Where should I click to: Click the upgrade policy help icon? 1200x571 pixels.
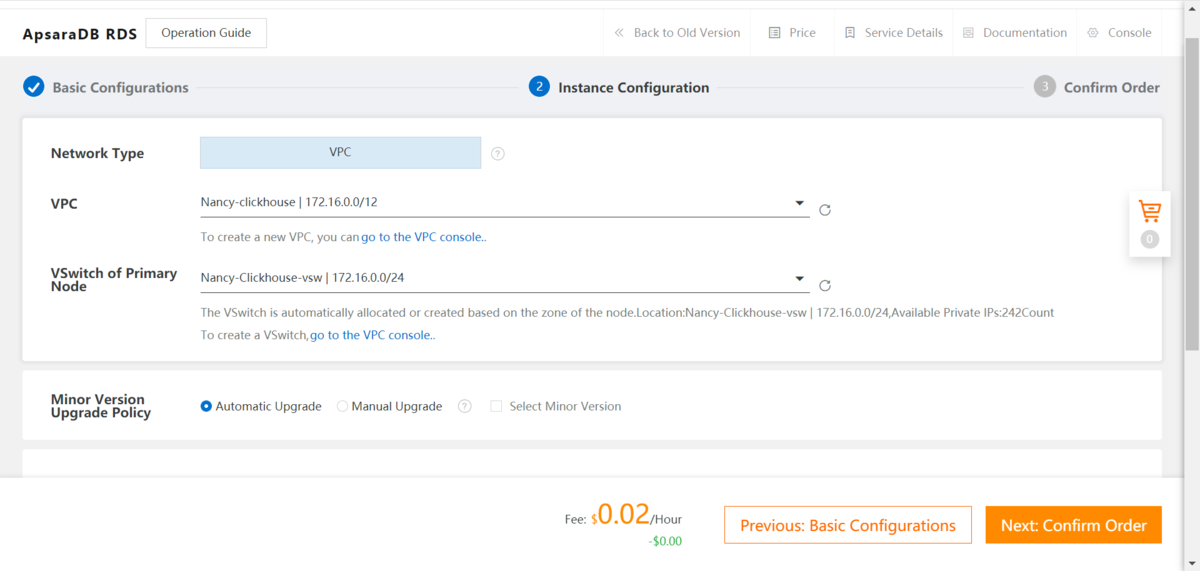click(x=464, y=406)
